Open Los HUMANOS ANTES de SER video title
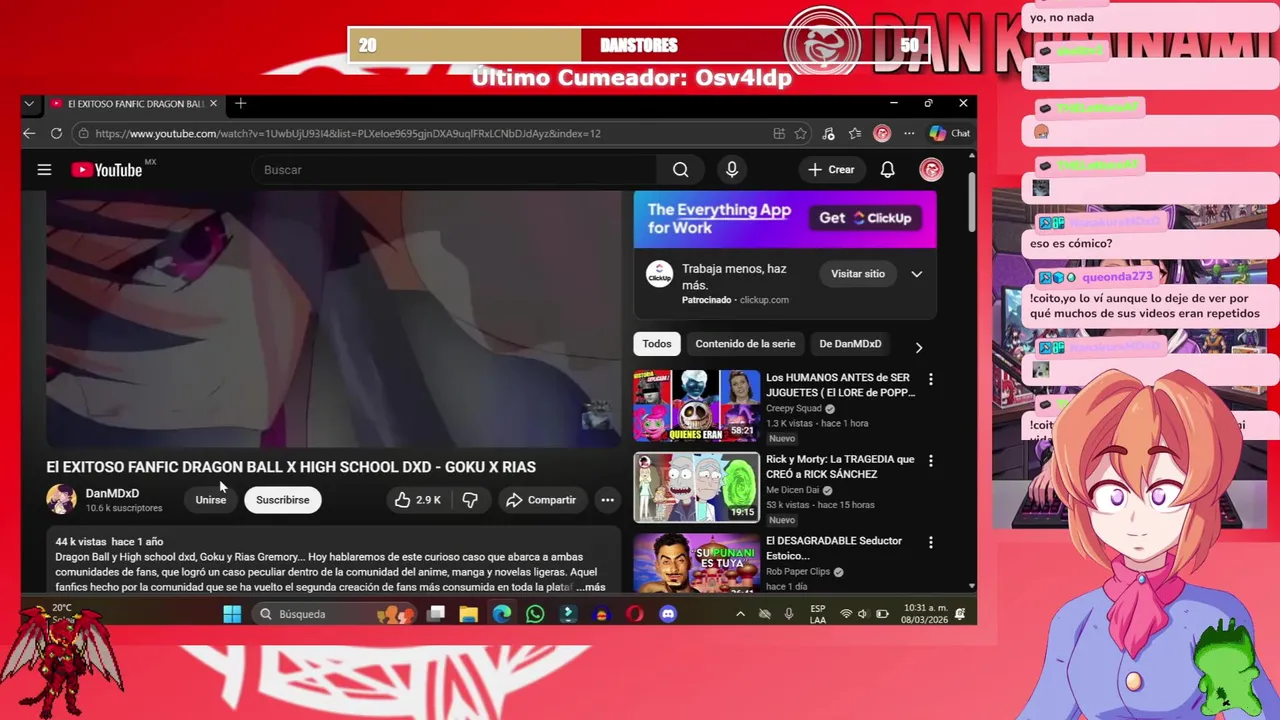 (x=840, y=385)
